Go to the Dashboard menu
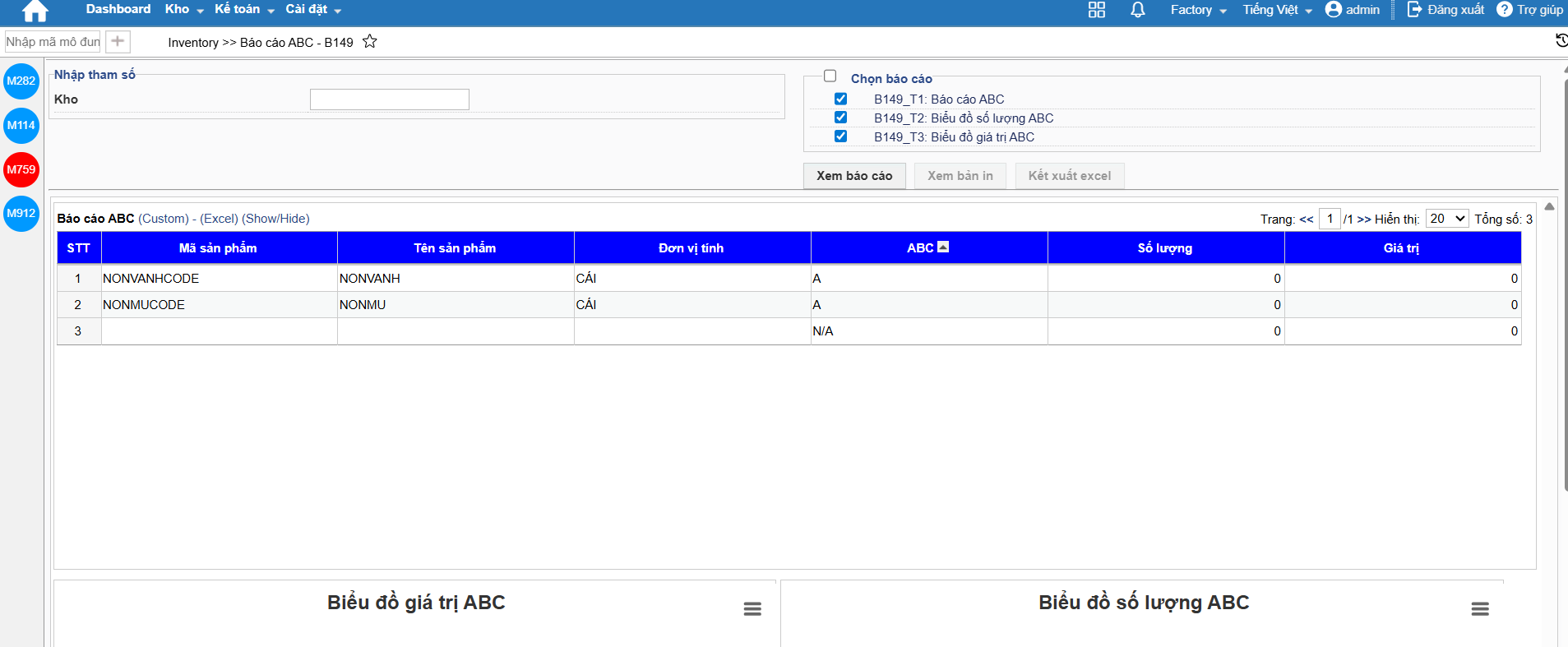 pyautogui.click(x=118, y=9)
